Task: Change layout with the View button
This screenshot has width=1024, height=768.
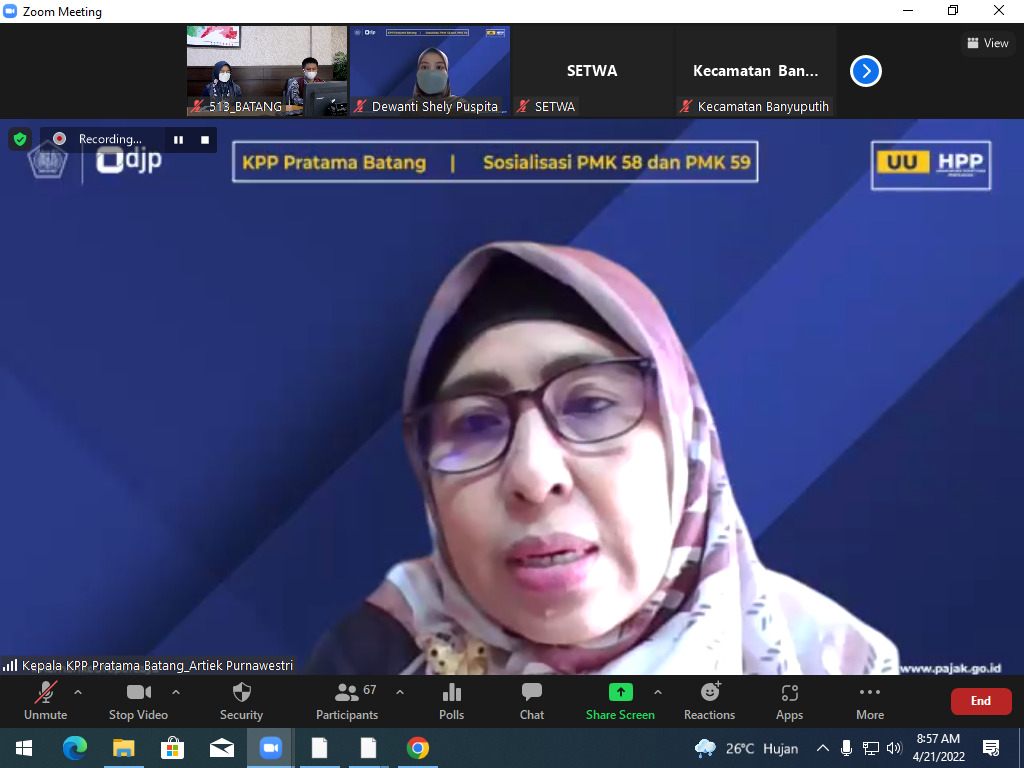Action: 988,43
